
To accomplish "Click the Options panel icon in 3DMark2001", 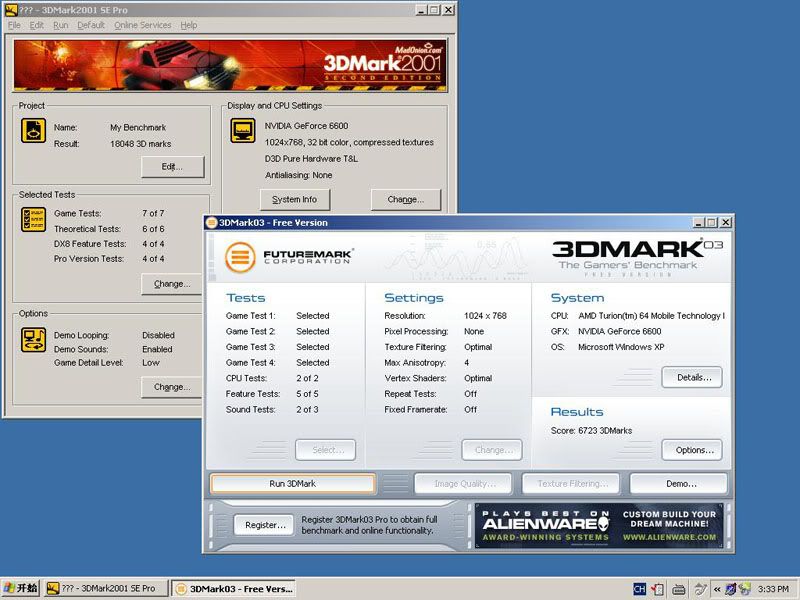I will point(34,339).
